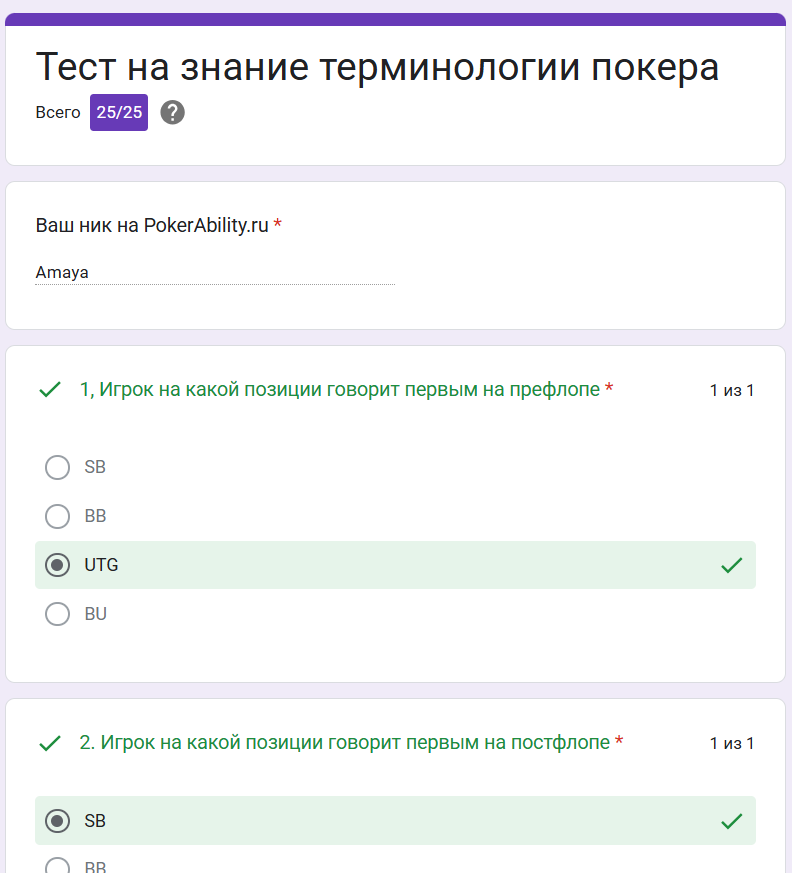Click the help question mark icon
Screen dimensions: 792x873
(x=173, y=112)
